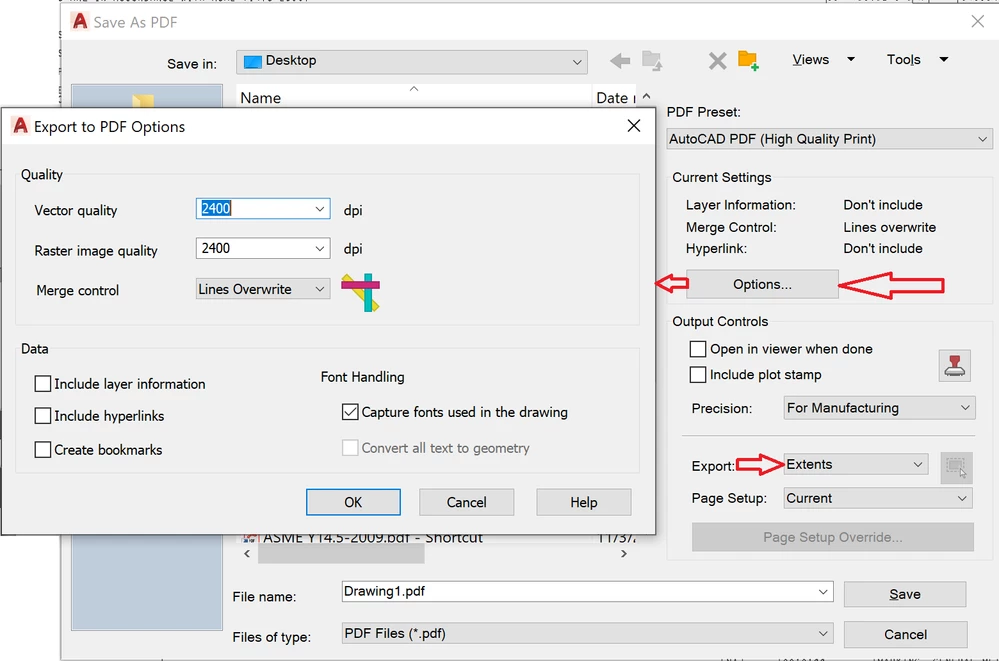The width and height of the screenshot is (999, 661).
Task: Click the Back navigation arrow
Action: 621,60
